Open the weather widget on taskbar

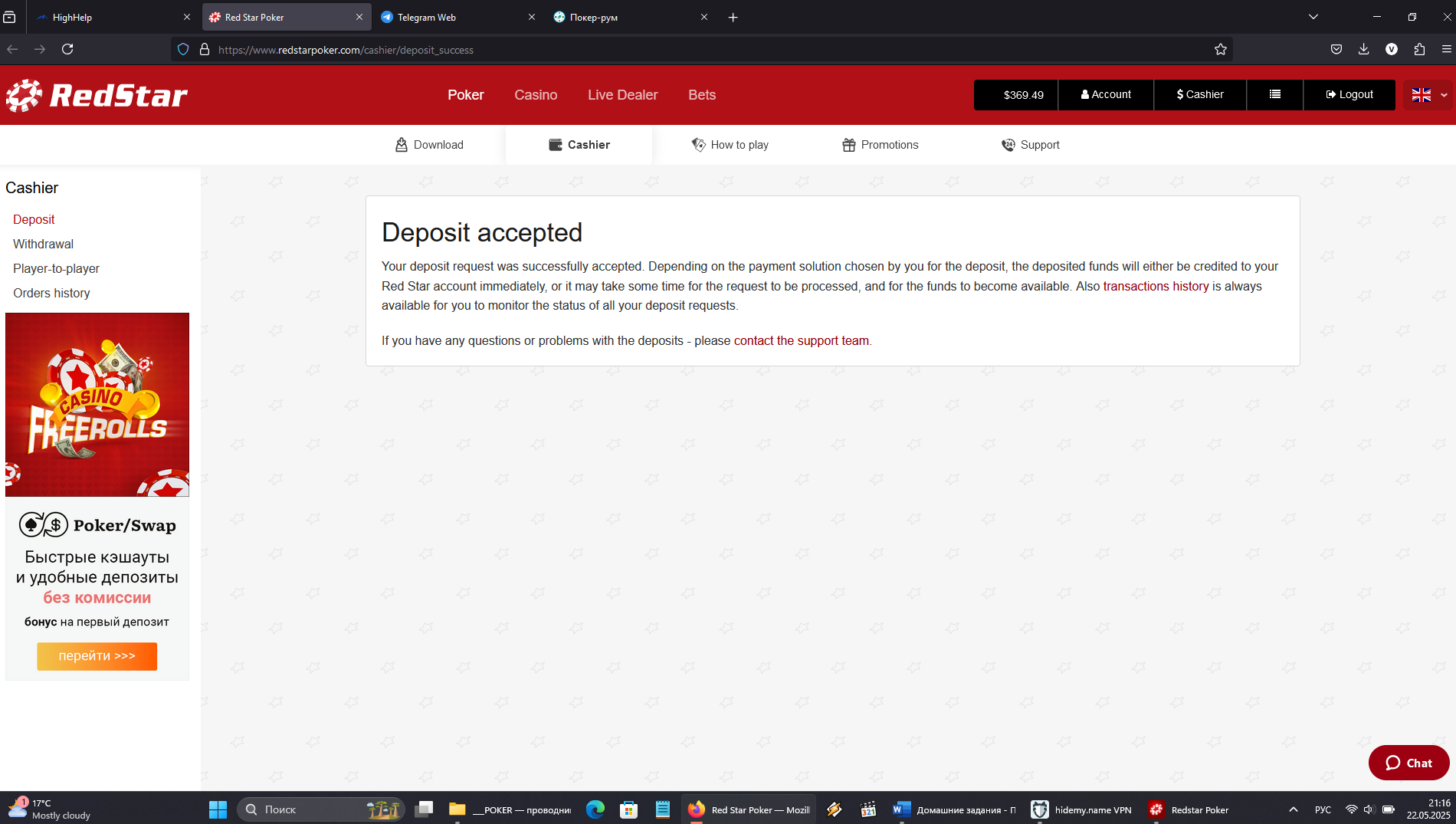coord(51,809)
